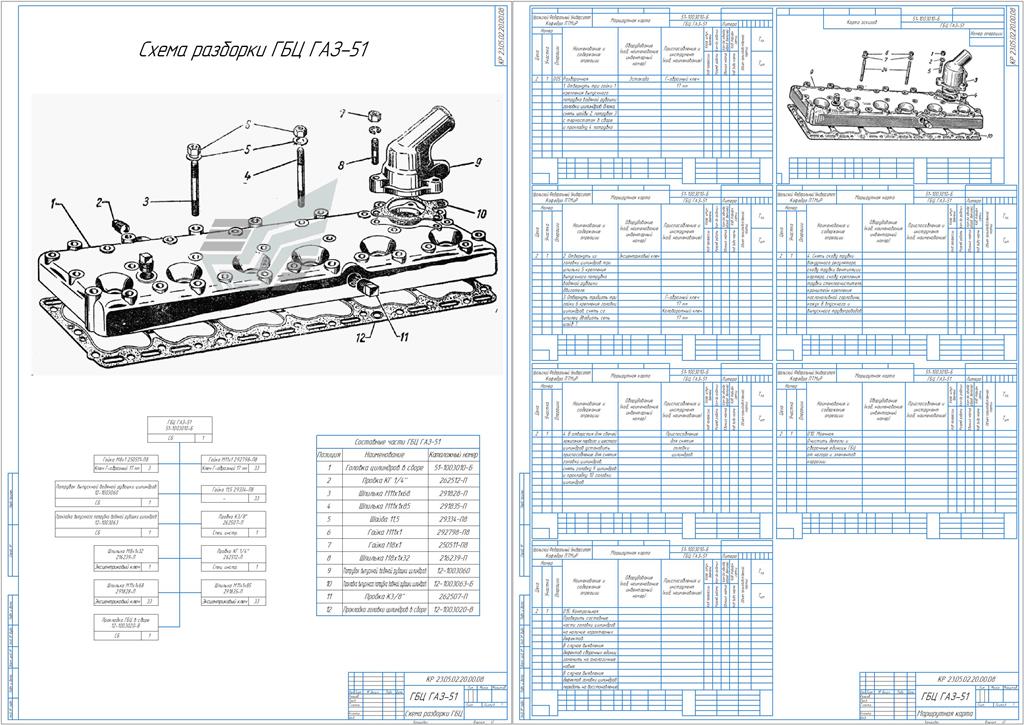Select "Головка цилиндров в сборе" in the parts table
The width and height of the screenshot is (1024, 725).
pyautogui.click(x=385, y=468)
